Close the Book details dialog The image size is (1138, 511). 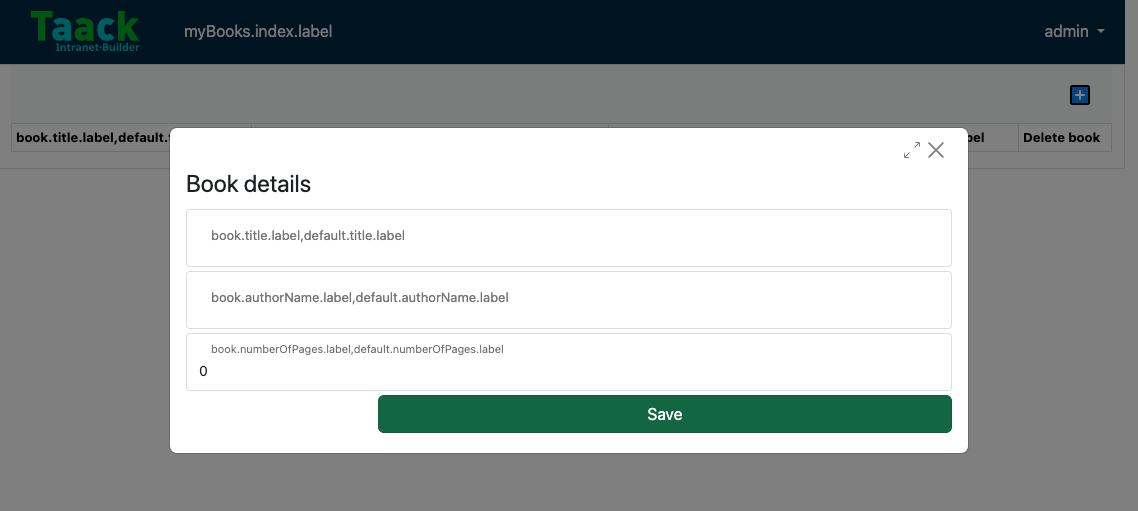point(936,150)
